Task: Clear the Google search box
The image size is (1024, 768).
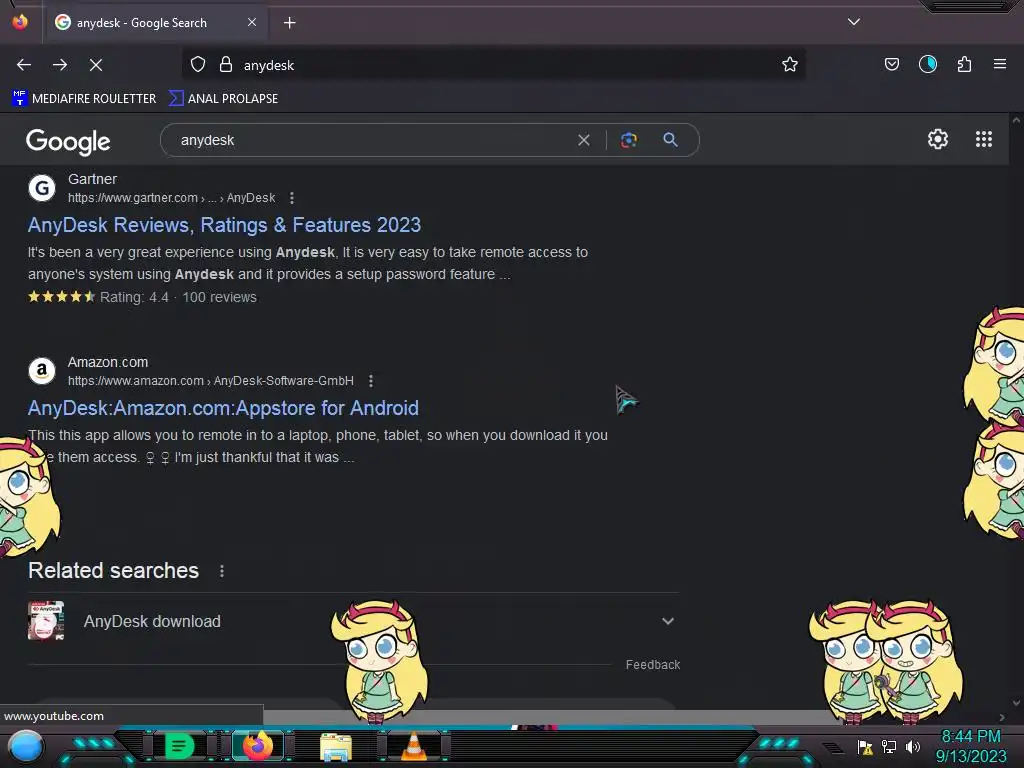Action: 584,140
